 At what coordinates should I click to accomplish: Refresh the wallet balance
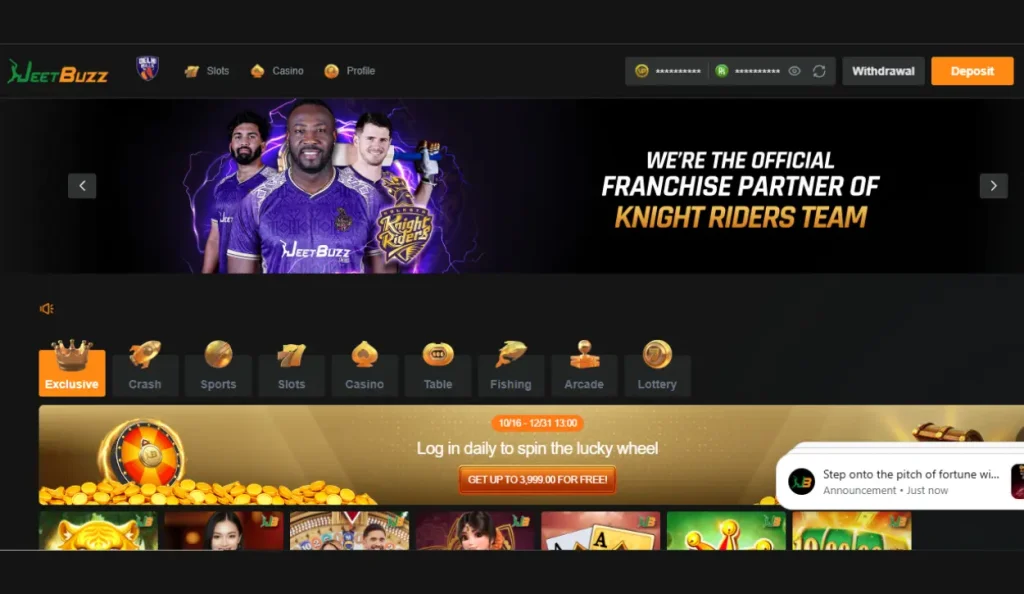(x=819, y=71)
